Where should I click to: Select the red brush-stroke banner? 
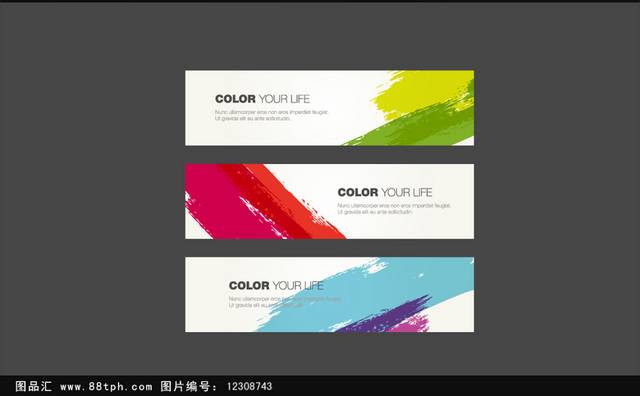point(329,201)
